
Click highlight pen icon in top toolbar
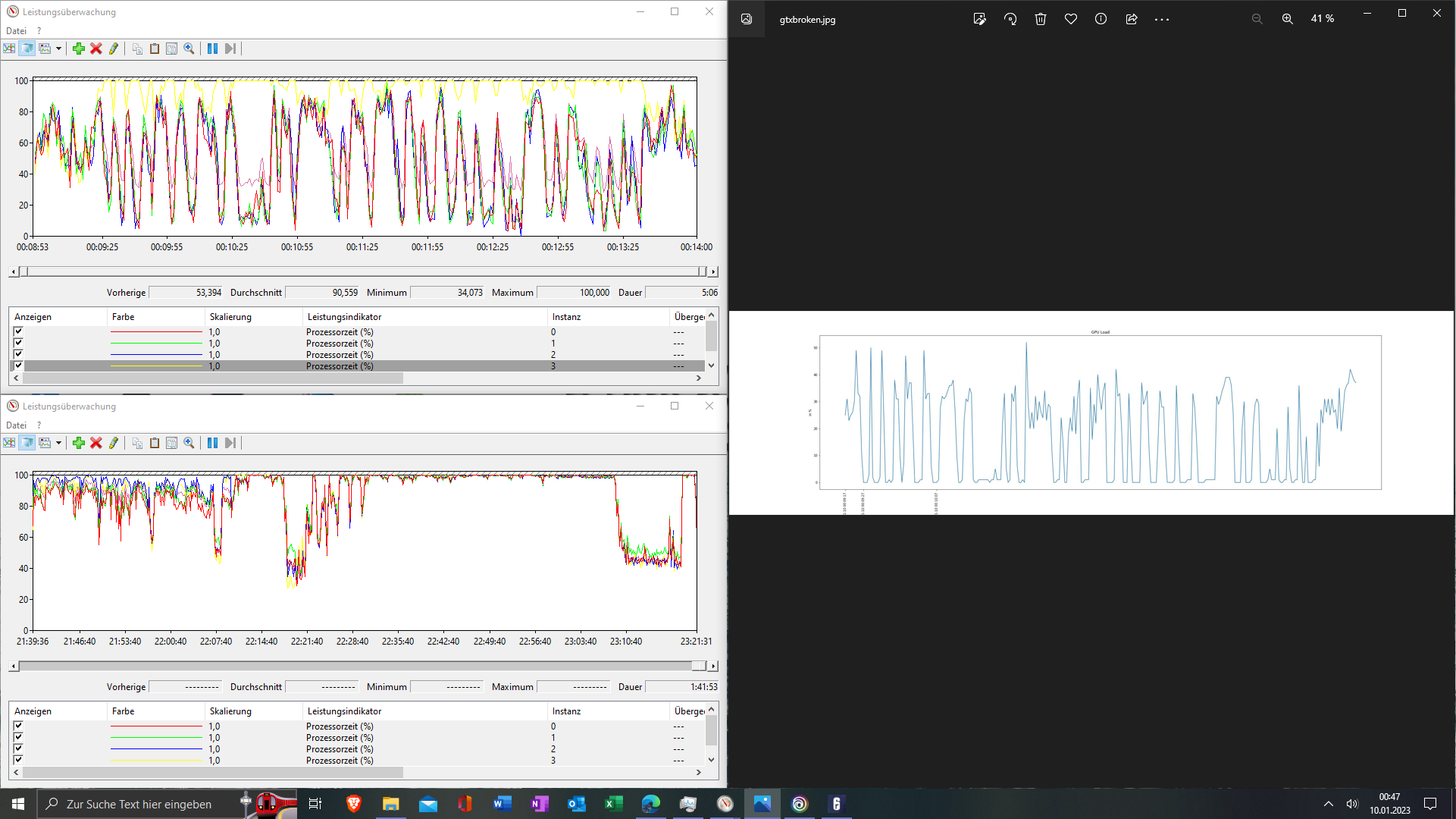[x=114, y=49]
